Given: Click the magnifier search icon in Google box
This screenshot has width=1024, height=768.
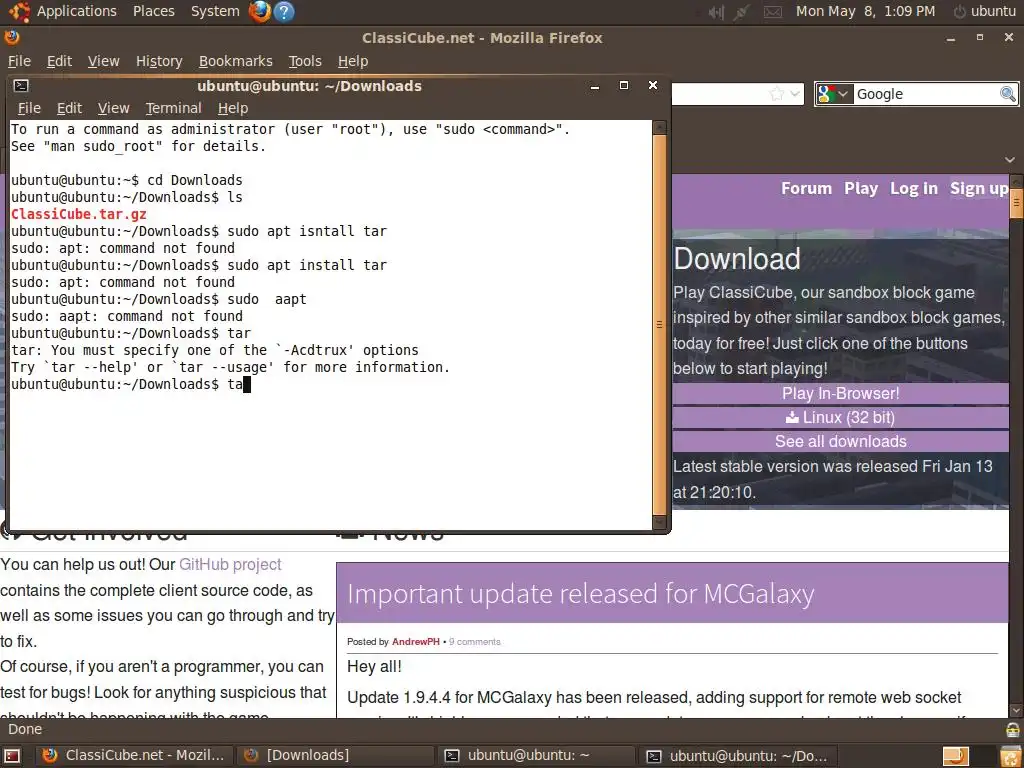Looking at the screenshot, I should (x=1008, y=94).
